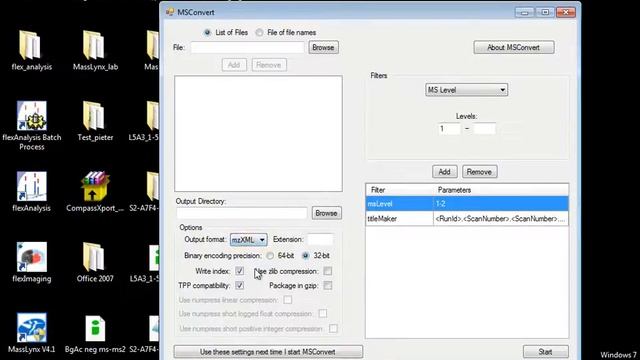Select the msLevel filter row

[x=467, y=204]
